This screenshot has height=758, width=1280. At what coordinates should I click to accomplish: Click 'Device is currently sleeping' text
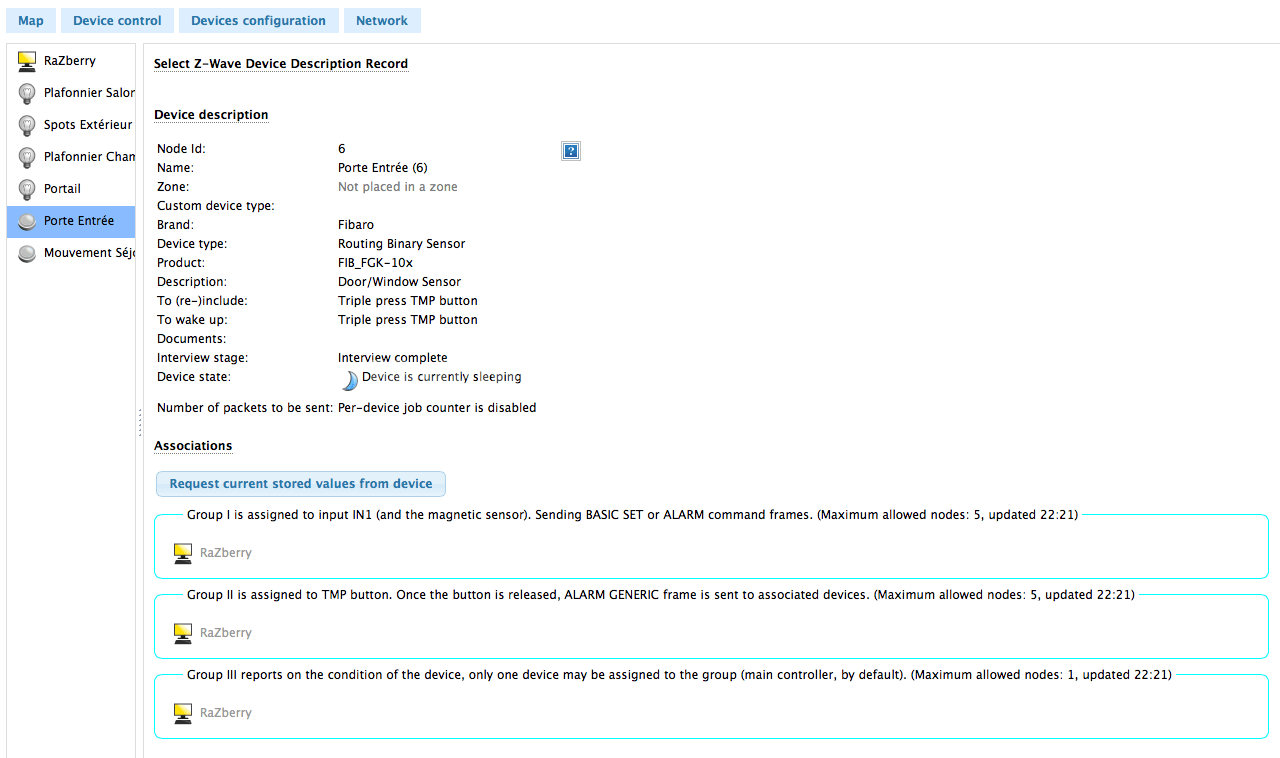tap(442, 377)
